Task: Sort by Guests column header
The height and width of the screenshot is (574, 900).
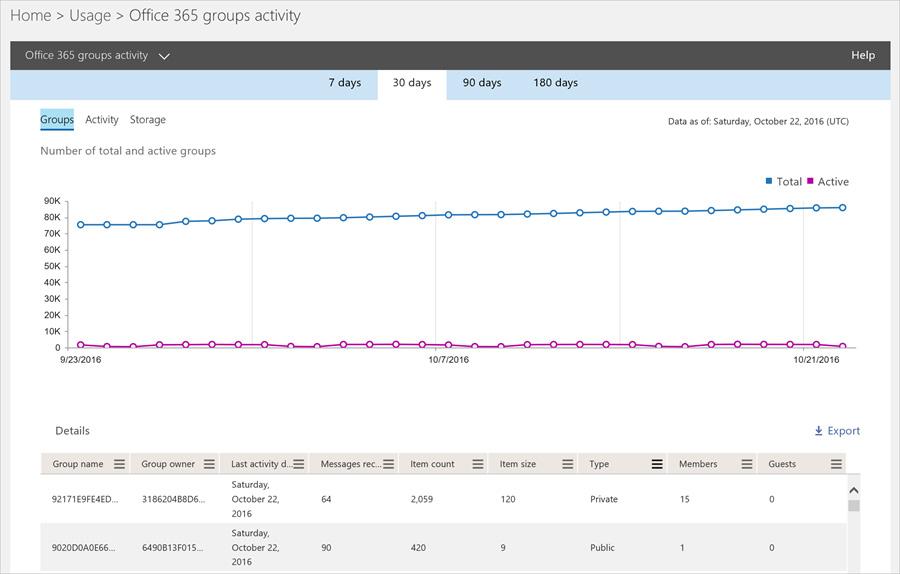Action: 782,464
